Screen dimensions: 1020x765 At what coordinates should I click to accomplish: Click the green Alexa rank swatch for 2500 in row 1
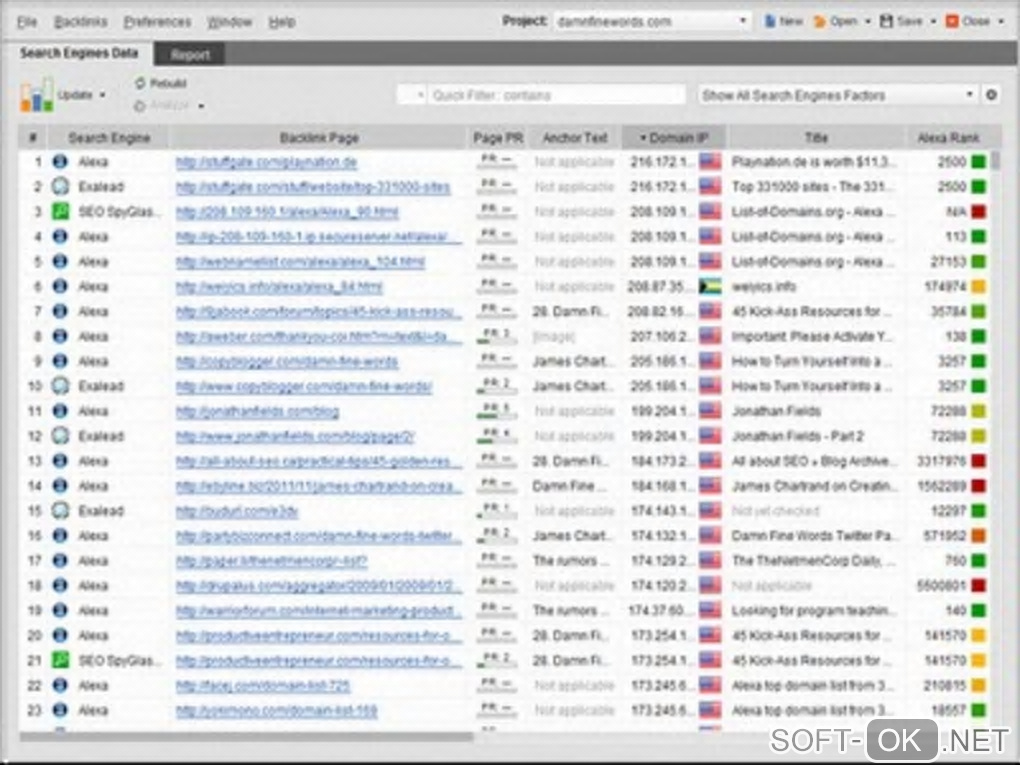[978, 161]
